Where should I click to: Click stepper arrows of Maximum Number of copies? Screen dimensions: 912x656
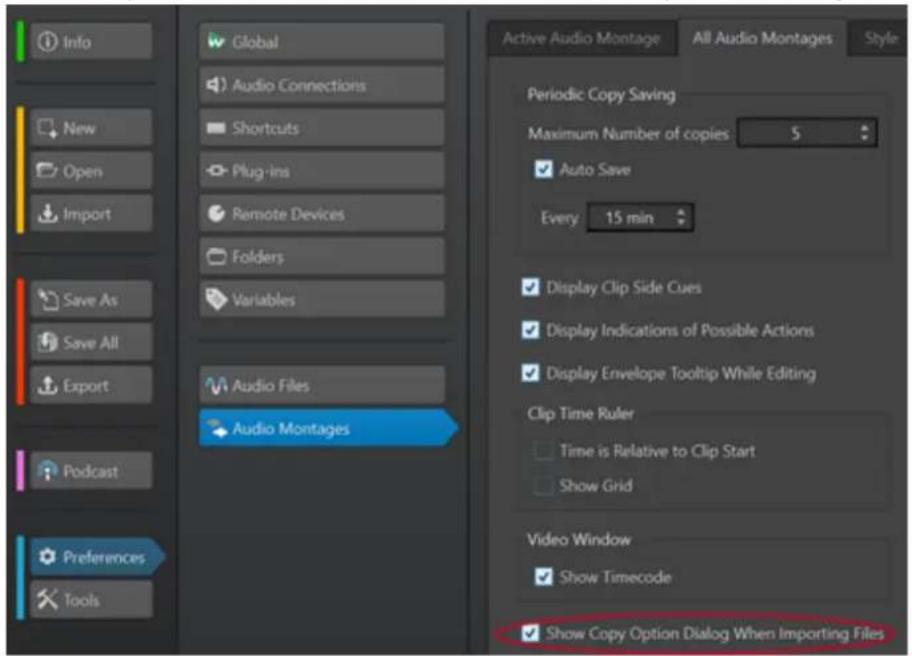pos(864,133)
